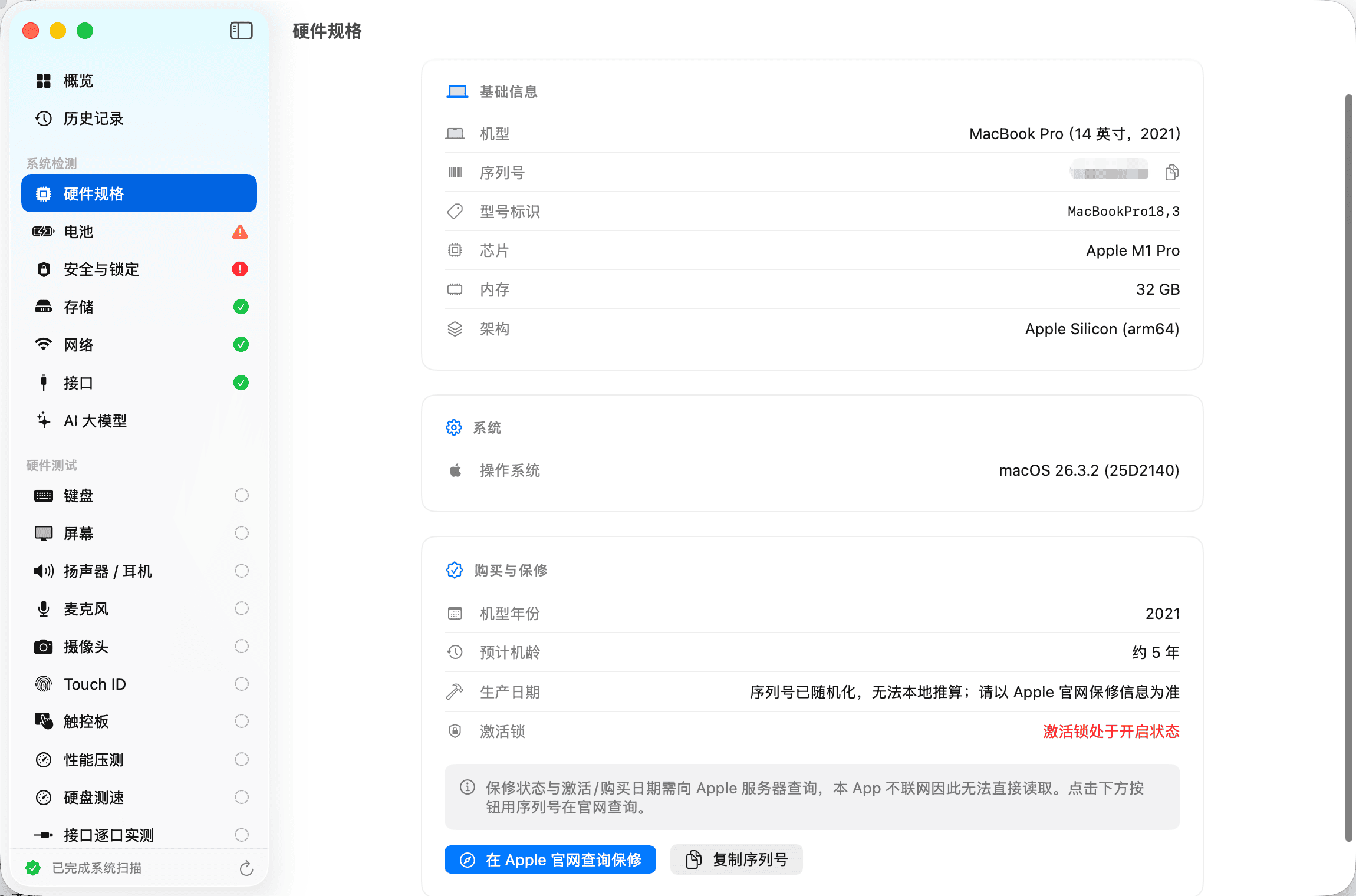1356x896 pixels.
Task: Click the status circle for 触控板
Action: tap(241, 721)
